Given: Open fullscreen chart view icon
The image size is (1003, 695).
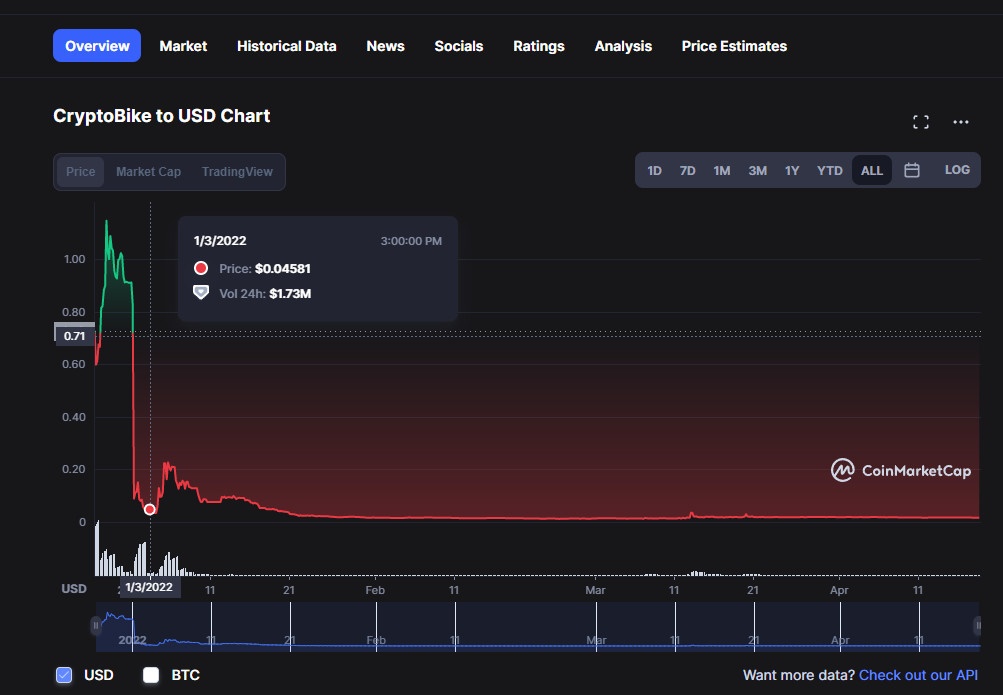Looking at the screenshot, I should [x=921, y=122].
